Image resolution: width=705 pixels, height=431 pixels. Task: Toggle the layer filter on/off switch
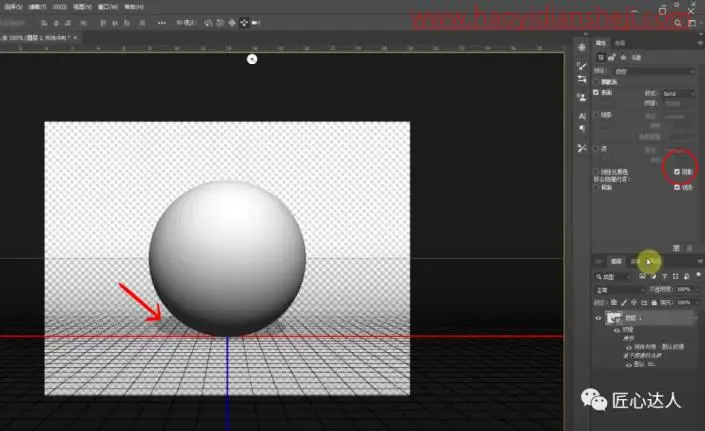pos(698,275)
